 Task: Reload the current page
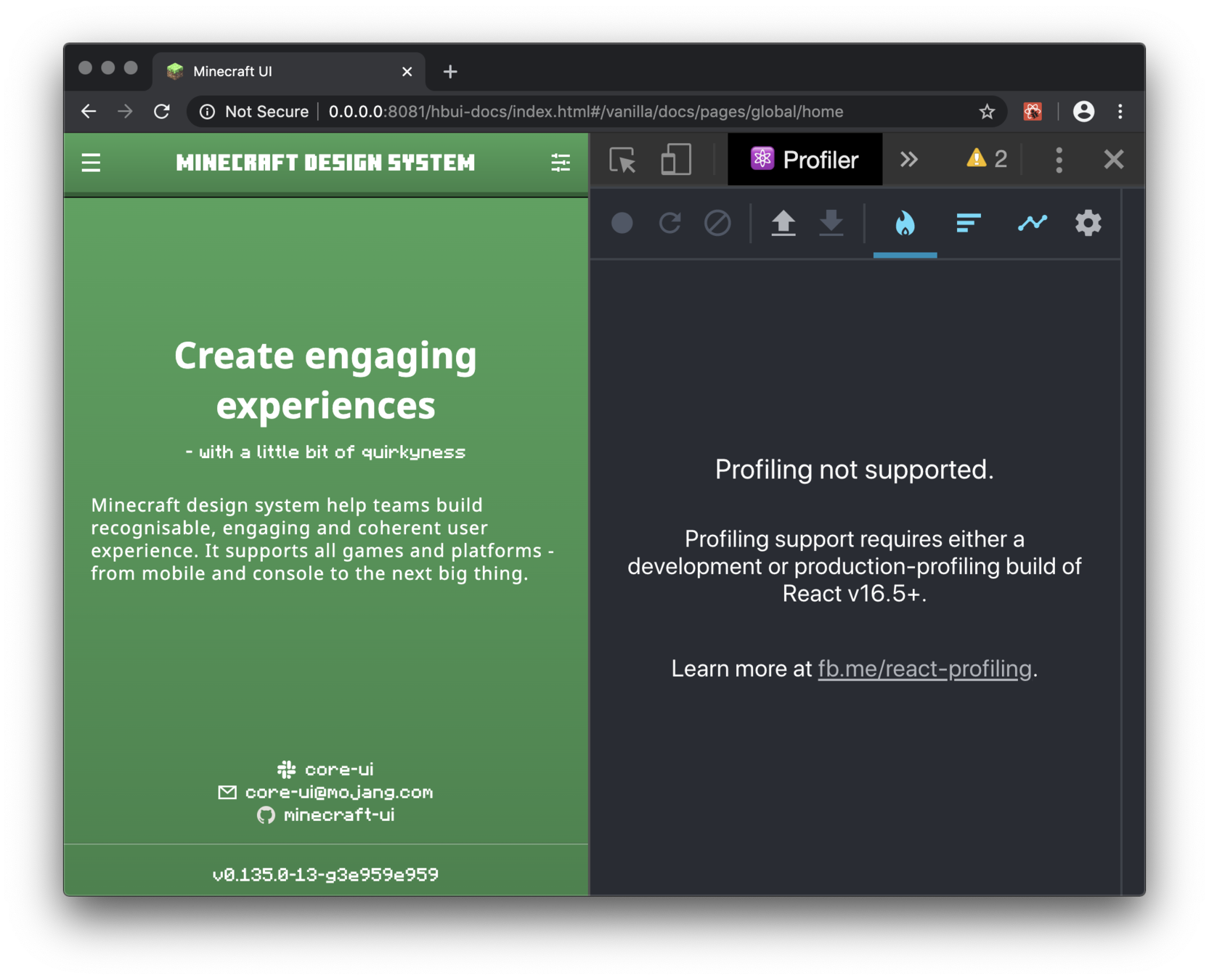tap(162, 111)
